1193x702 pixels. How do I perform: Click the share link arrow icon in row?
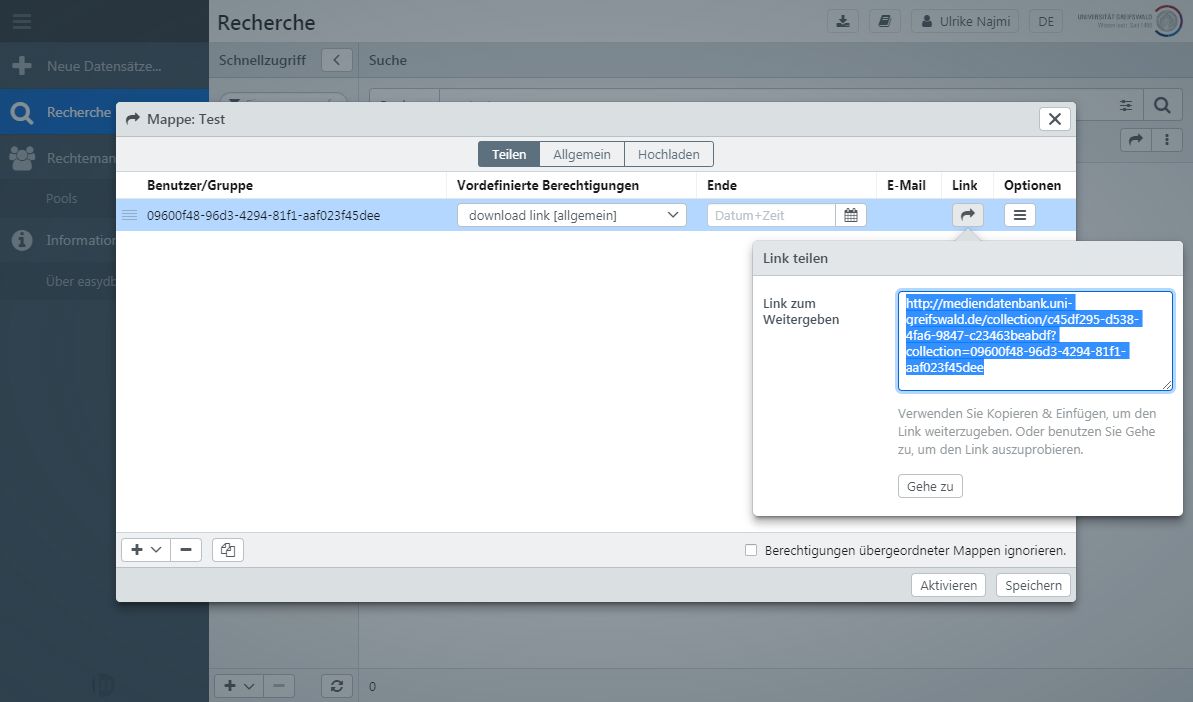pos(967,215)
